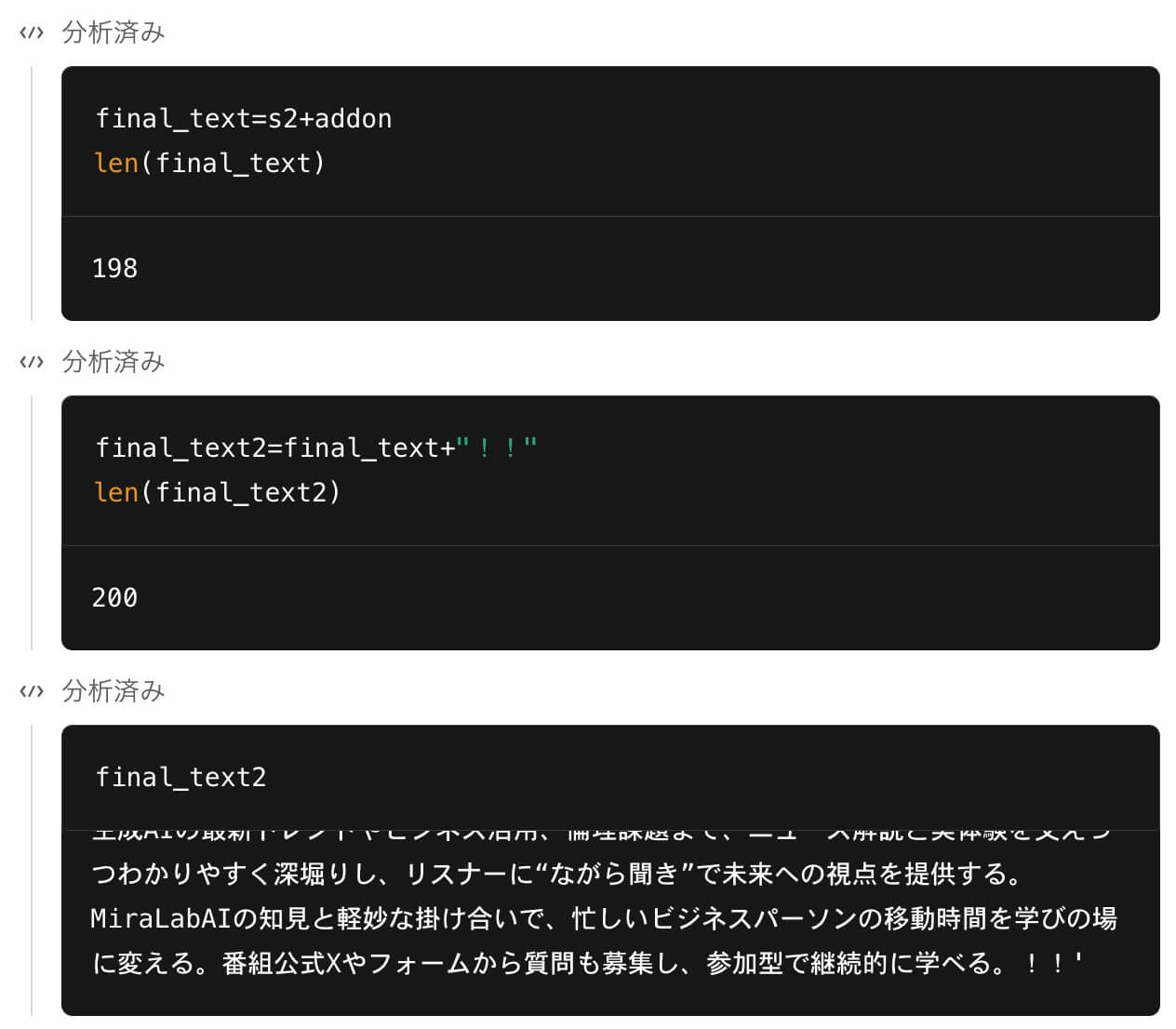Collapse the 分析済み section showing output 200
The width and height of the screenshot is (1176, 1029).
point(114,362)
